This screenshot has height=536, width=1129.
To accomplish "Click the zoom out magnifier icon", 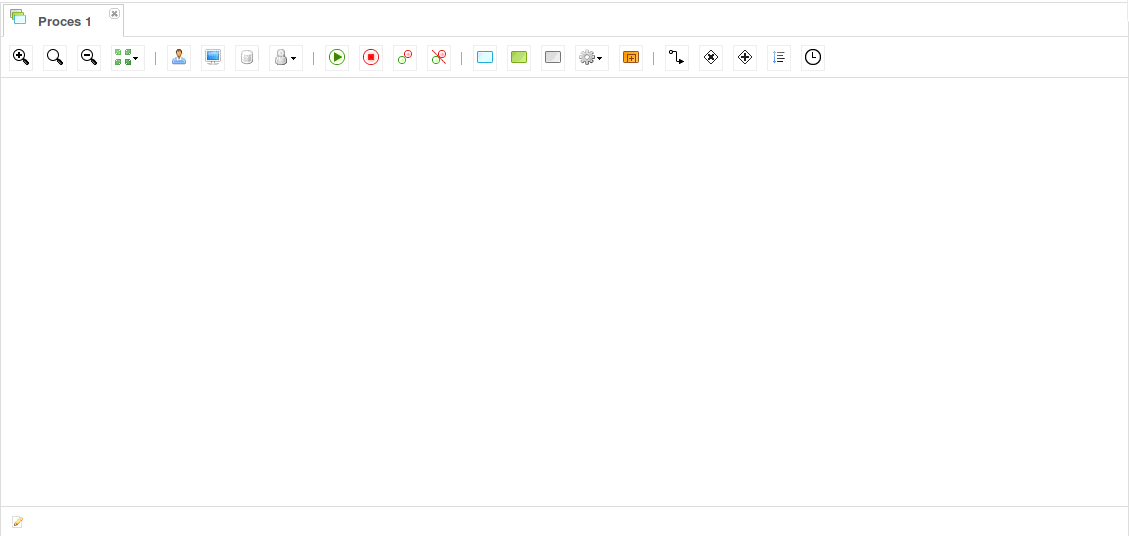I will [89, 58].
